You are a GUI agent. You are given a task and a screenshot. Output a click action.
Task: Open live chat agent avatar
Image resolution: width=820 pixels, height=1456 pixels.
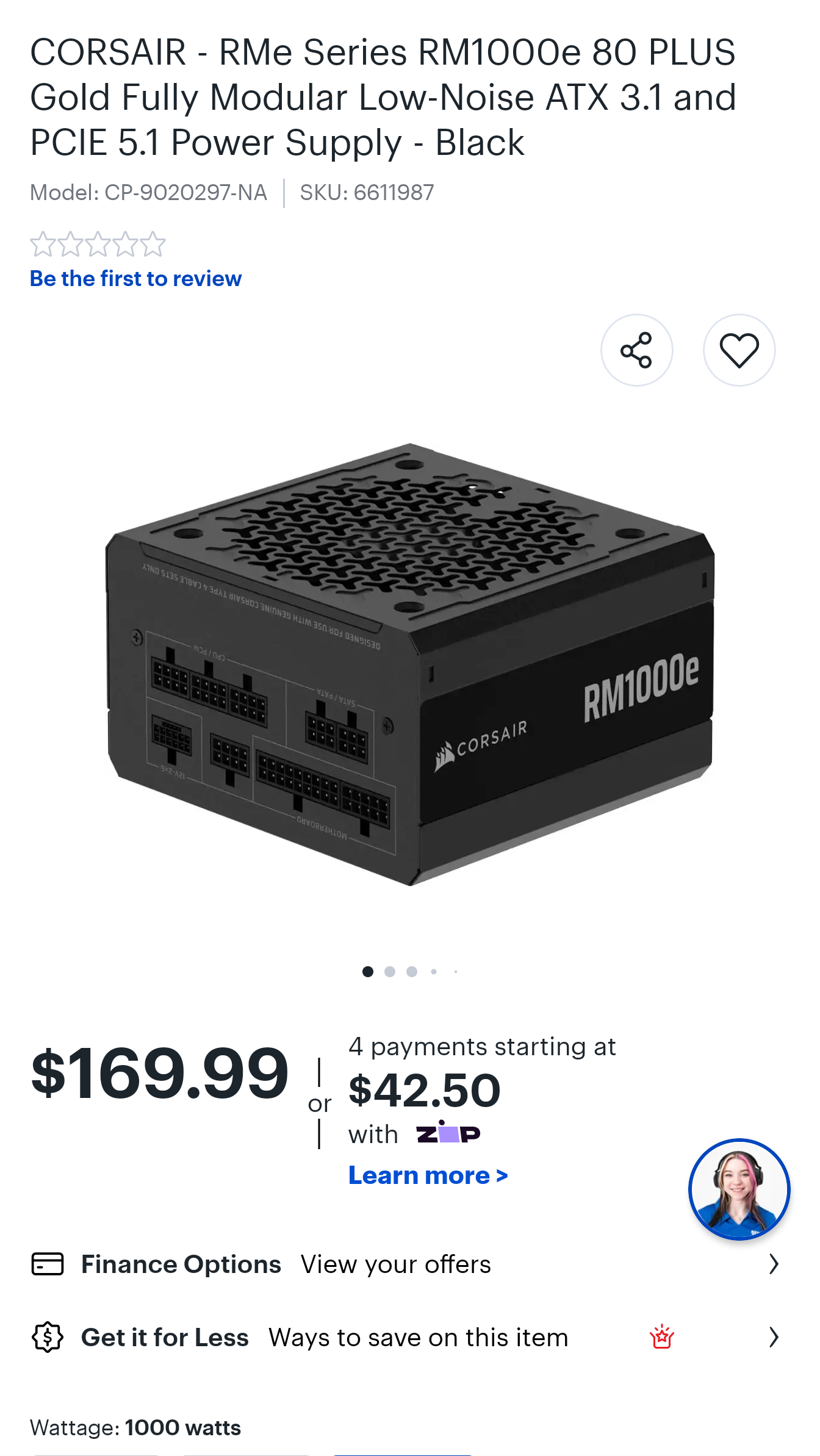click(739, 1189)
